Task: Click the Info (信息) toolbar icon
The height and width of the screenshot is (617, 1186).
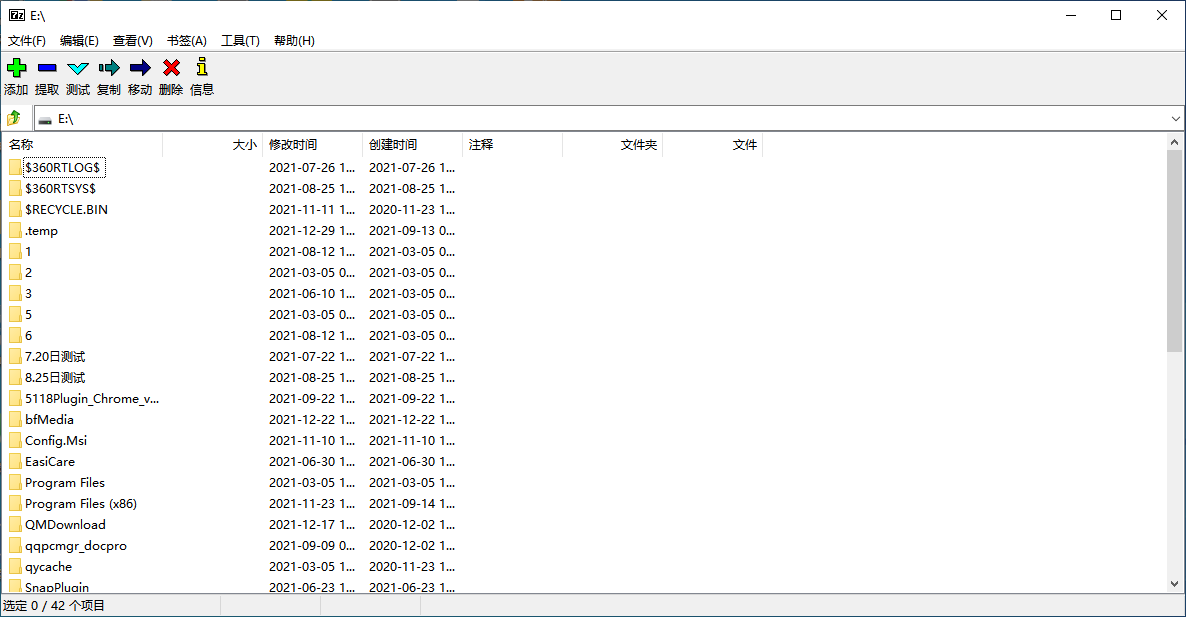Action: [x=202, y=68]
